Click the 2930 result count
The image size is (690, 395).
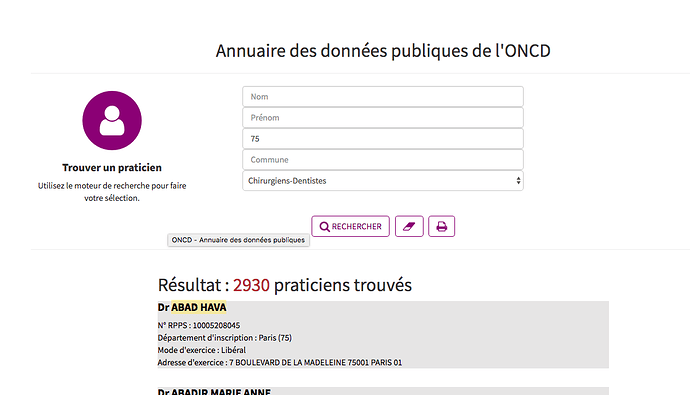251,285
